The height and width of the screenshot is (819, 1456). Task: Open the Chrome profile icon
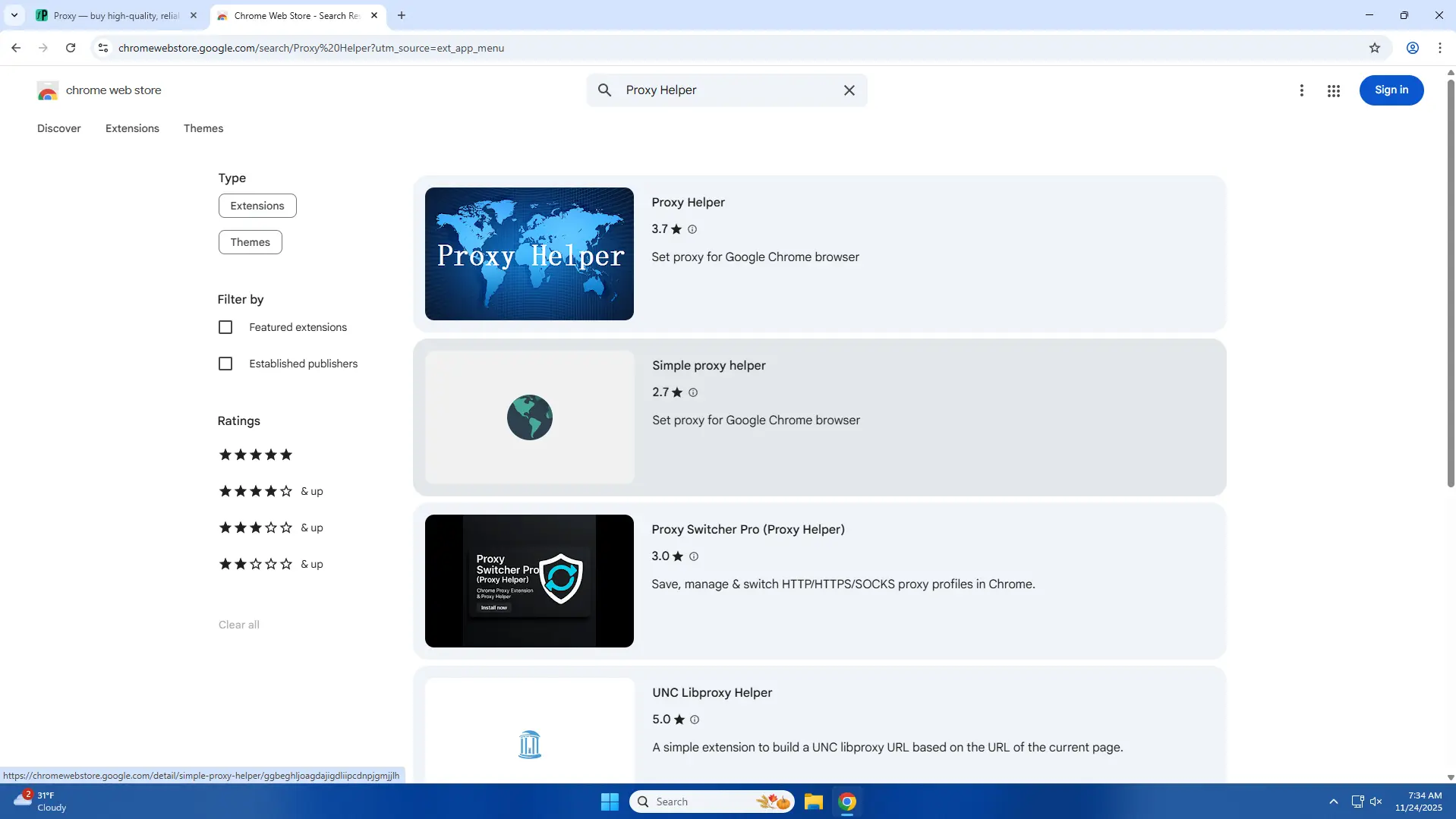point(1413,48)
